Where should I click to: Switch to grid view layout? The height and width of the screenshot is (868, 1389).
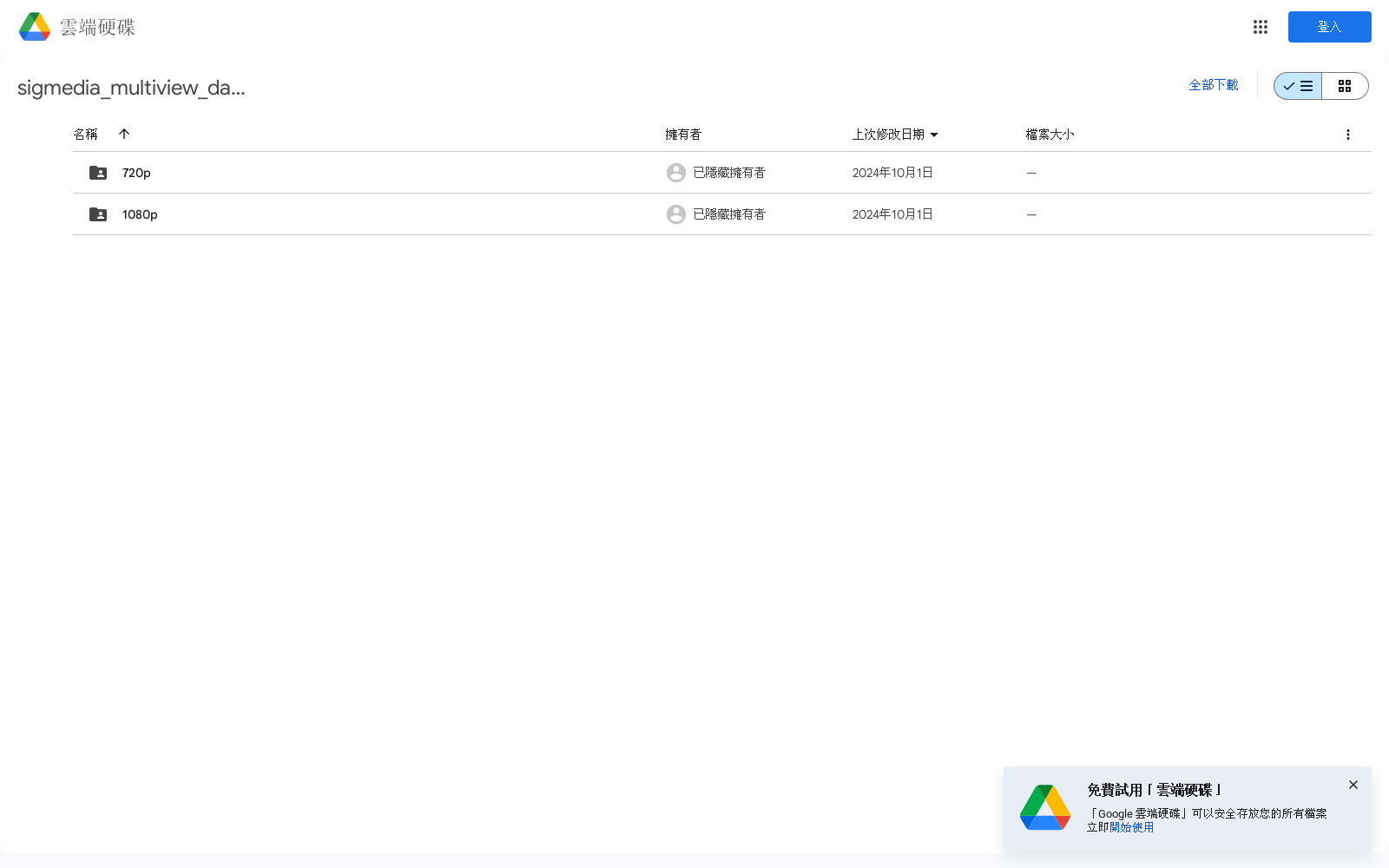coord(1345,86)
